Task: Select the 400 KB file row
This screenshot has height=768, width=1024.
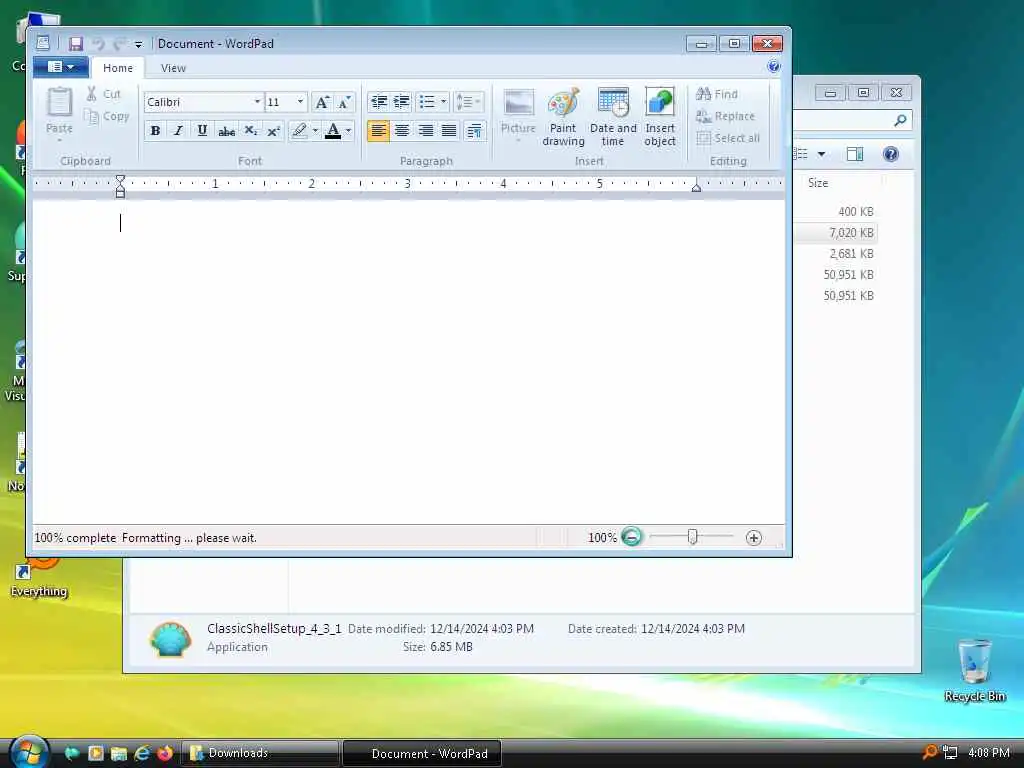Action: pos(836,212)
